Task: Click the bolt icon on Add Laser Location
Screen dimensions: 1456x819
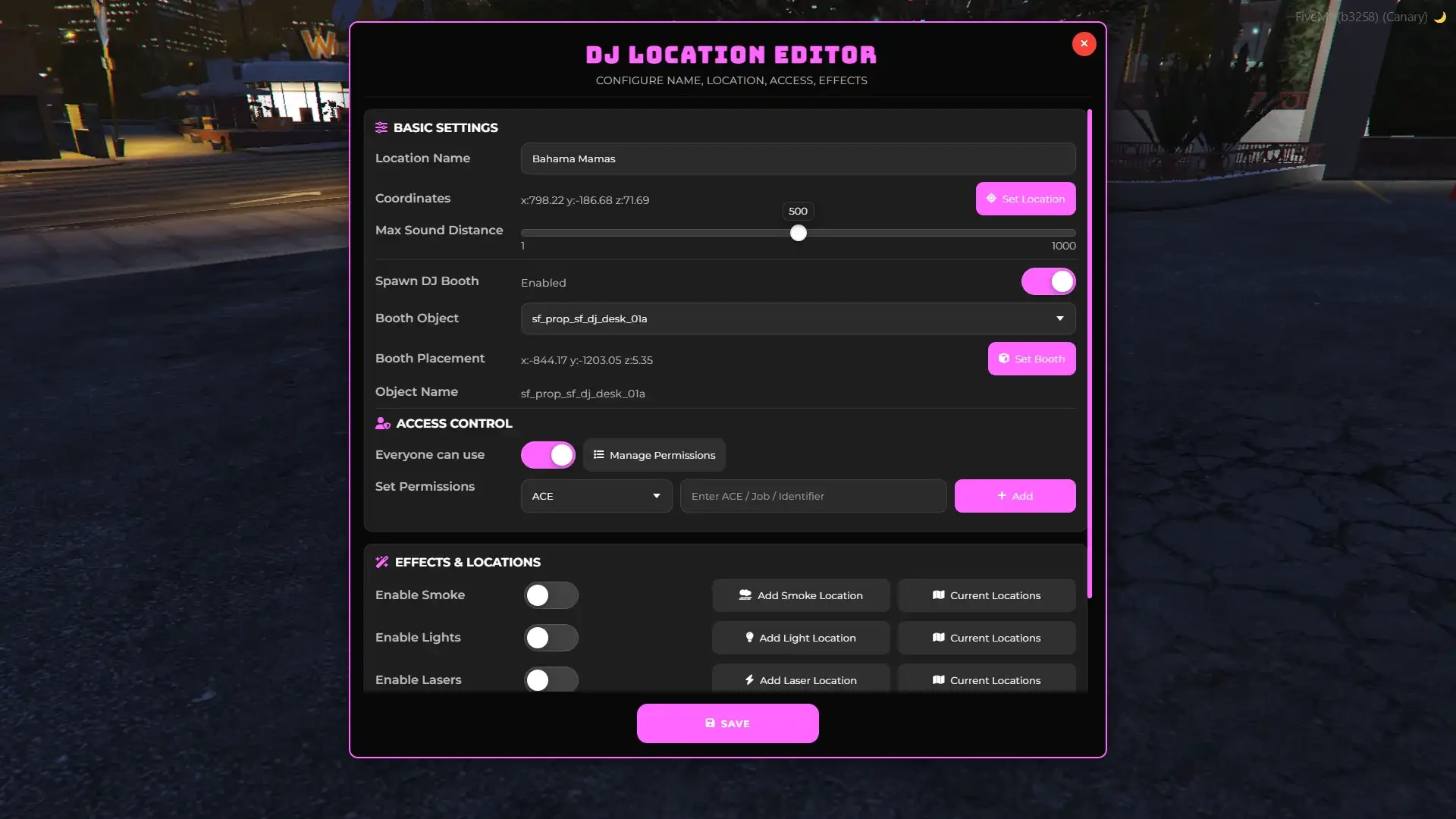Action: [x=749, y=680]
